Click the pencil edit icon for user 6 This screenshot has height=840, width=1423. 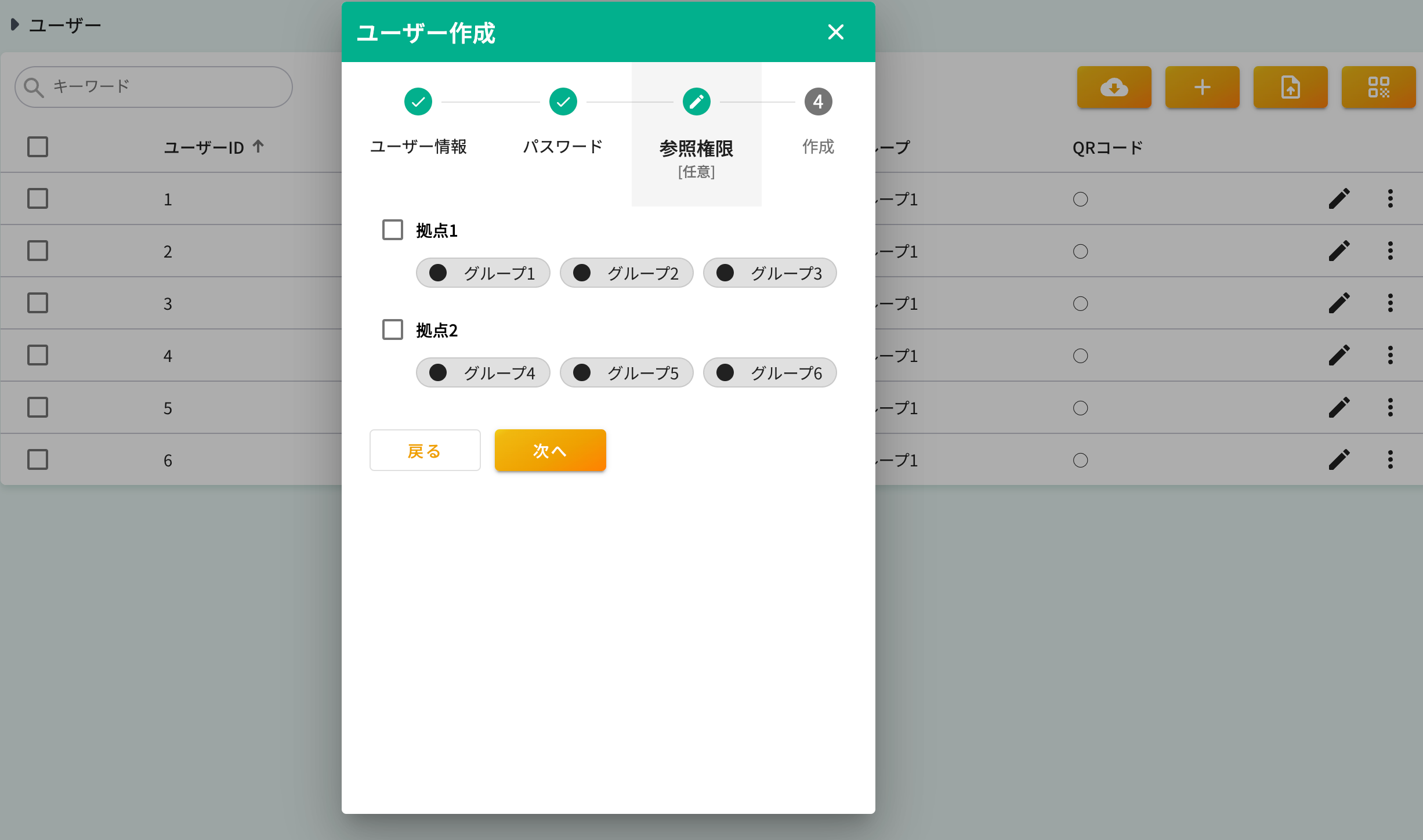tap(1339, 460)
